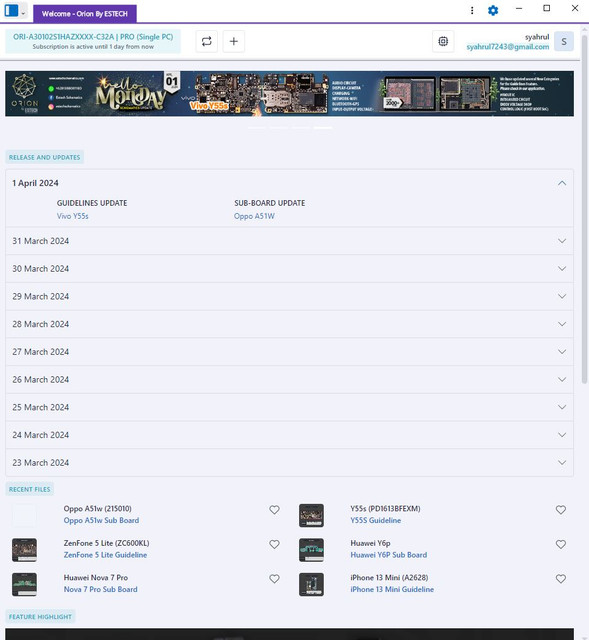This screenshot has height=640, width=589.
Task: Favorite ZenFone 5 Lite with heart icon
Action: tap(274, 544)
